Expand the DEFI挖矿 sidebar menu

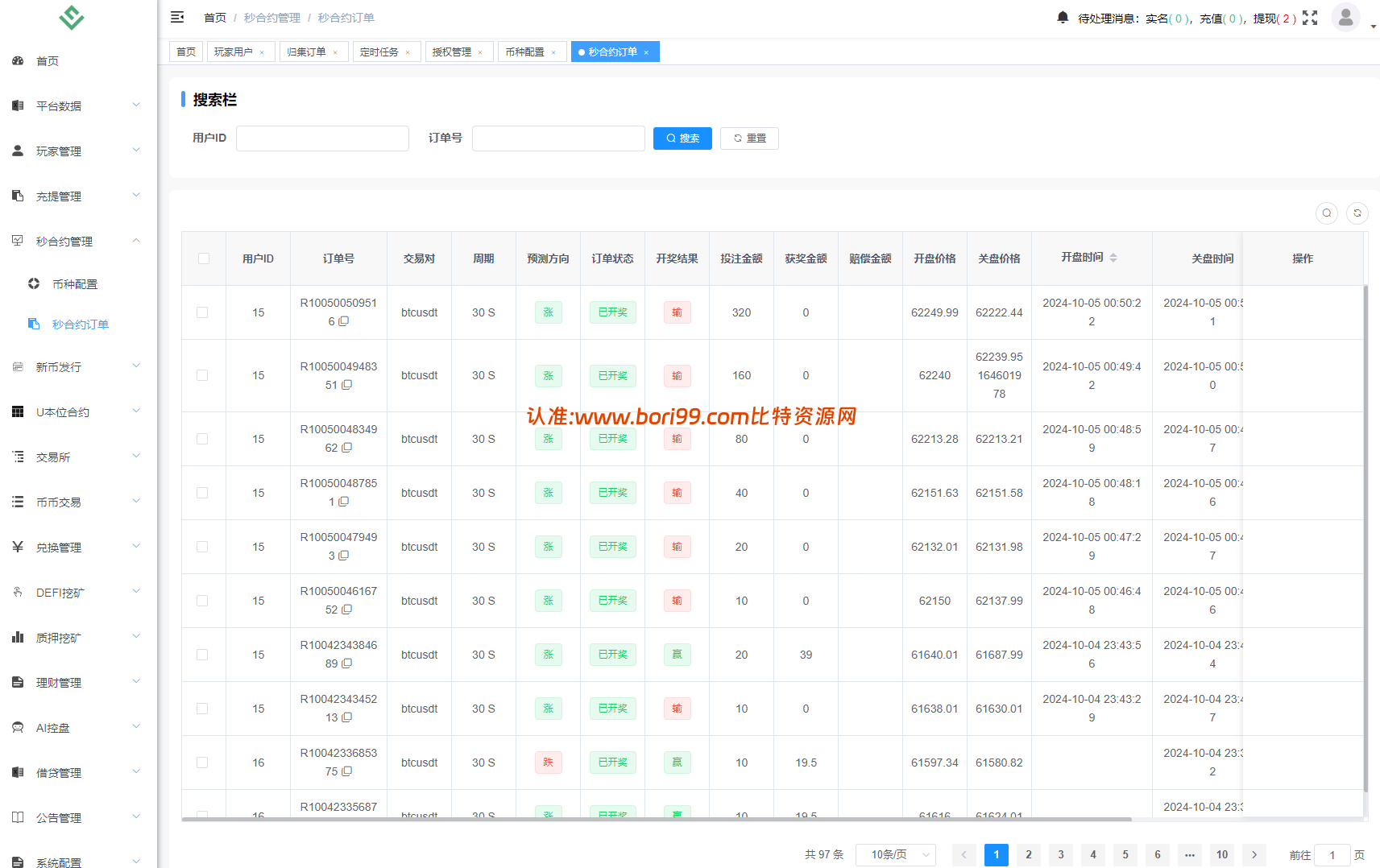[x=78, y=592]
